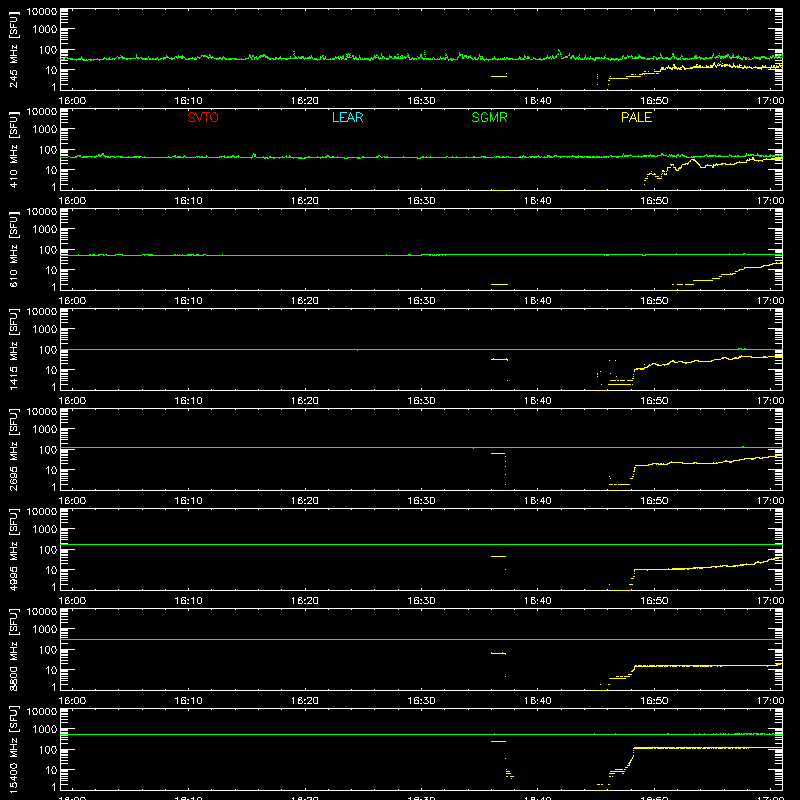Select the 8800 MHz [SFU] axis label

(x=14, y=650)
